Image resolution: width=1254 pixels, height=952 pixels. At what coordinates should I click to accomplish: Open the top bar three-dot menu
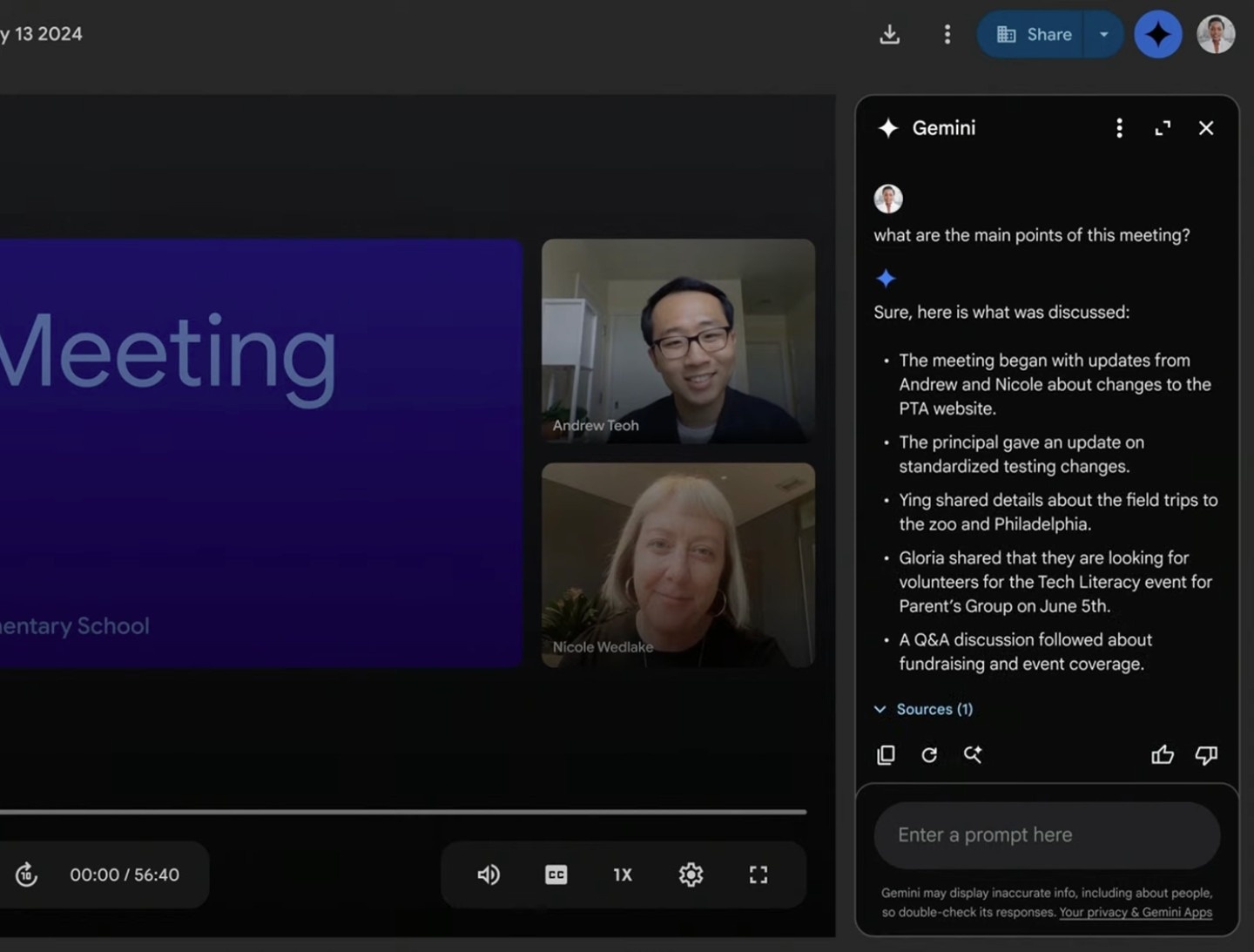click(x=947, y=35)
